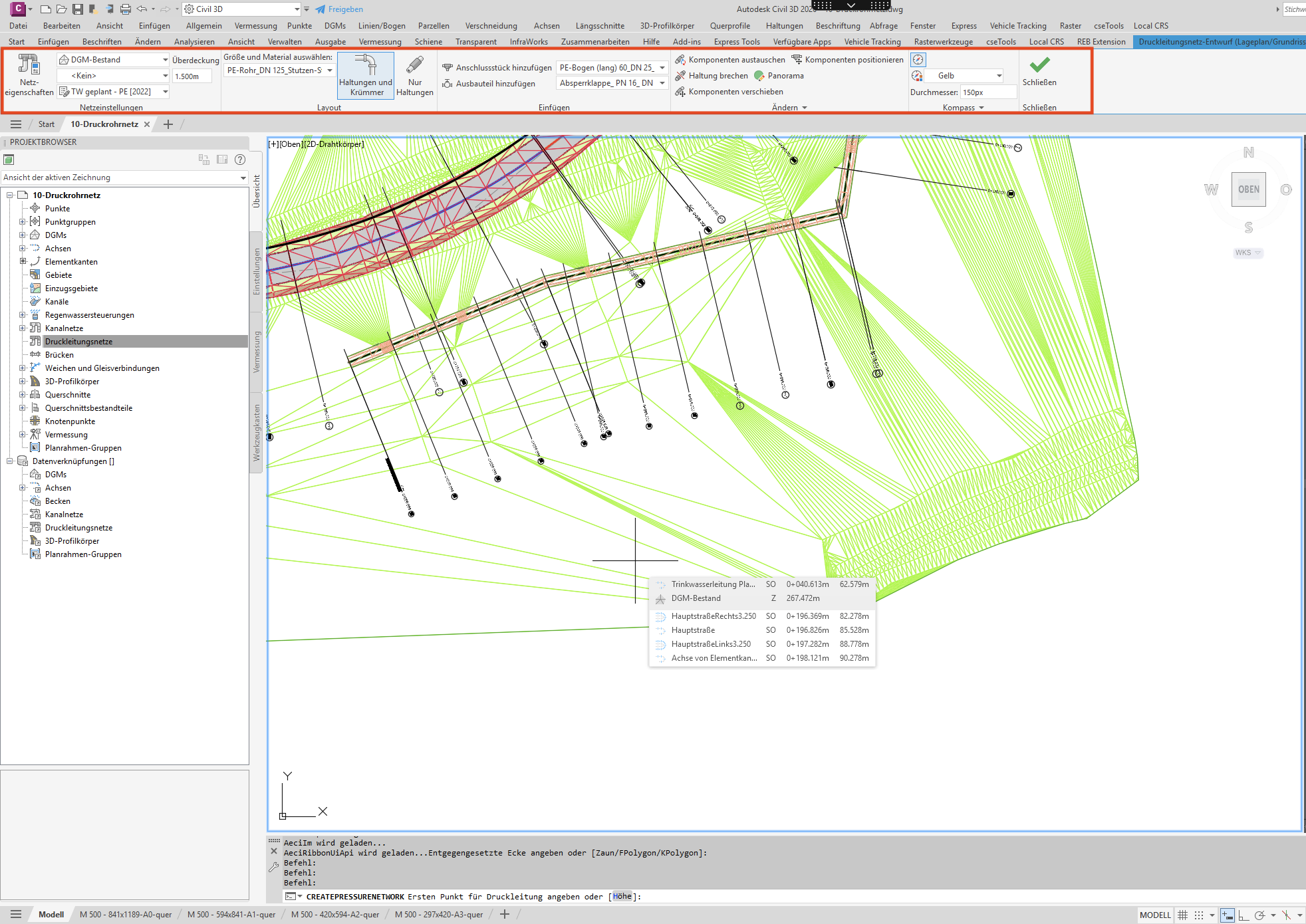The width and height of the screenshot is (1306, 924).
Task: Click Anschlussstück hinzufügen
Action: pos(497,68)
